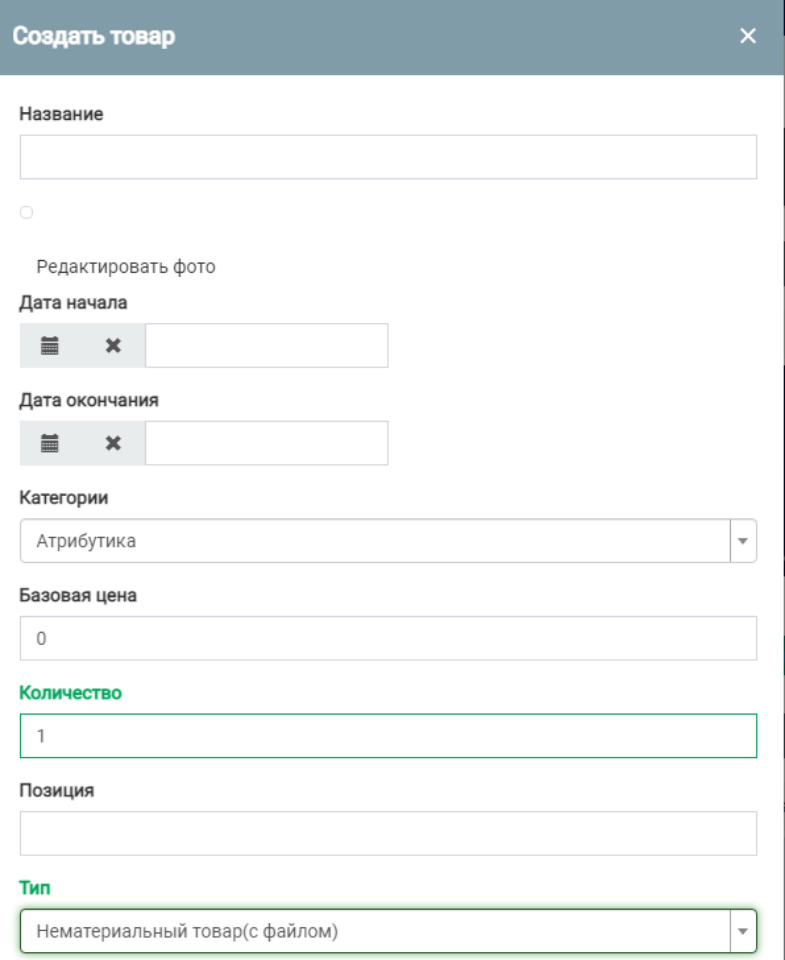The height and width of the screenshot is (960, 785).
Task: Click into the Количество field
Action: [x=387, y=735]
